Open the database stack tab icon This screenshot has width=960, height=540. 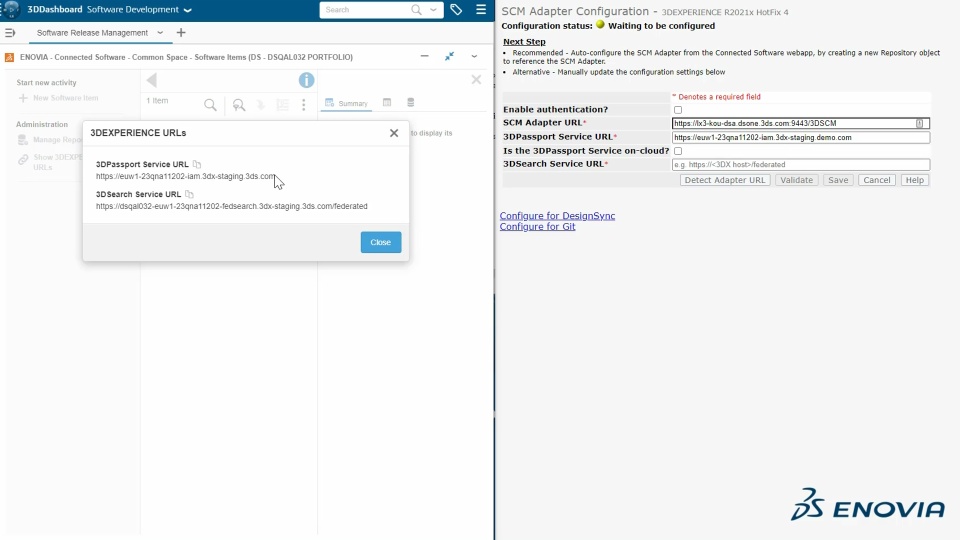coord(411,102)
